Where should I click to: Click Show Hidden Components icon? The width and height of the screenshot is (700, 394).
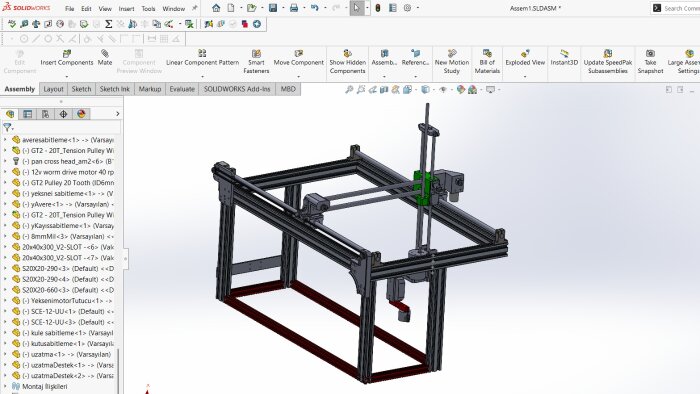pos(347,54)
